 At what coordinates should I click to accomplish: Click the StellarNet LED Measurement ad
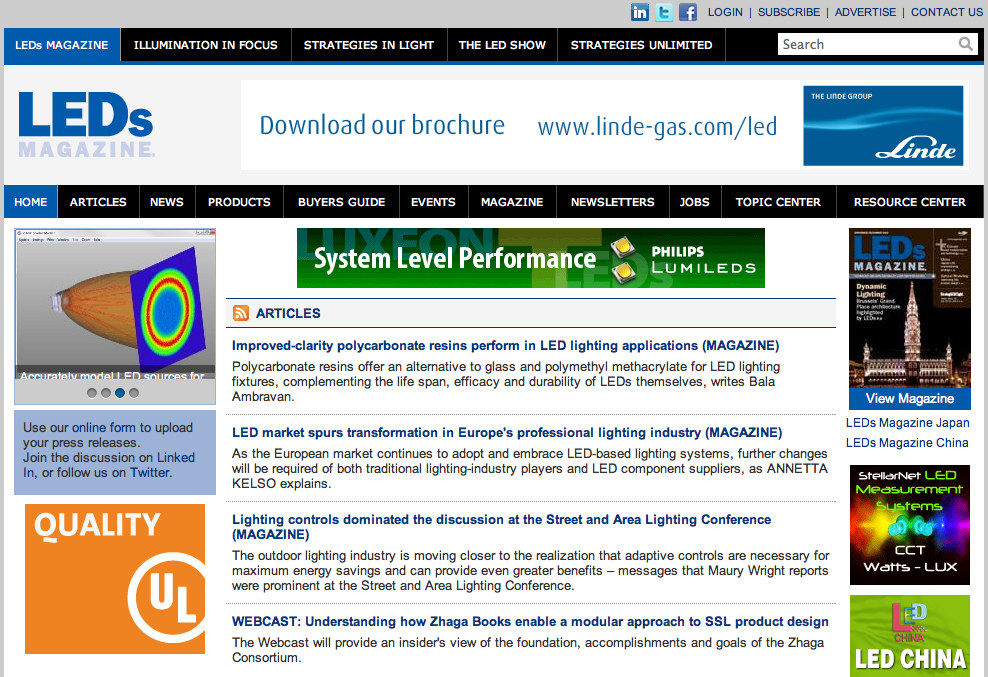(910, 525)
